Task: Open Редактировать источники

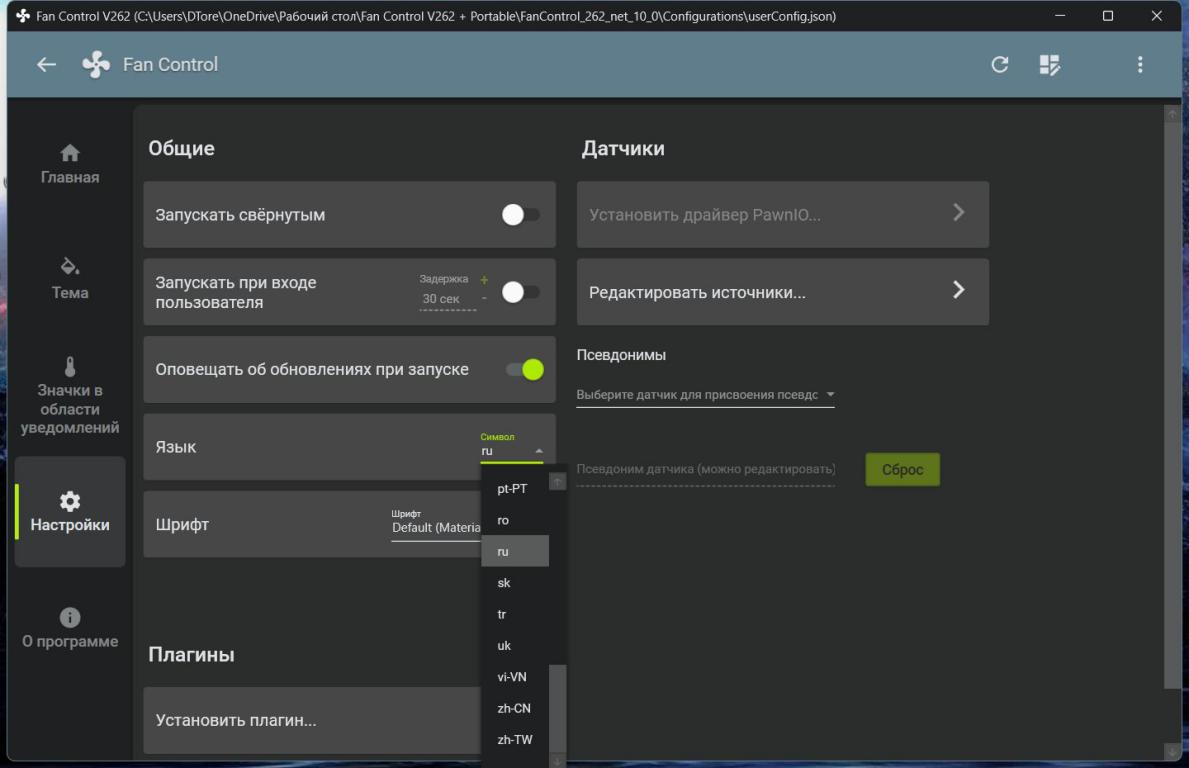Action: point(782,292)
